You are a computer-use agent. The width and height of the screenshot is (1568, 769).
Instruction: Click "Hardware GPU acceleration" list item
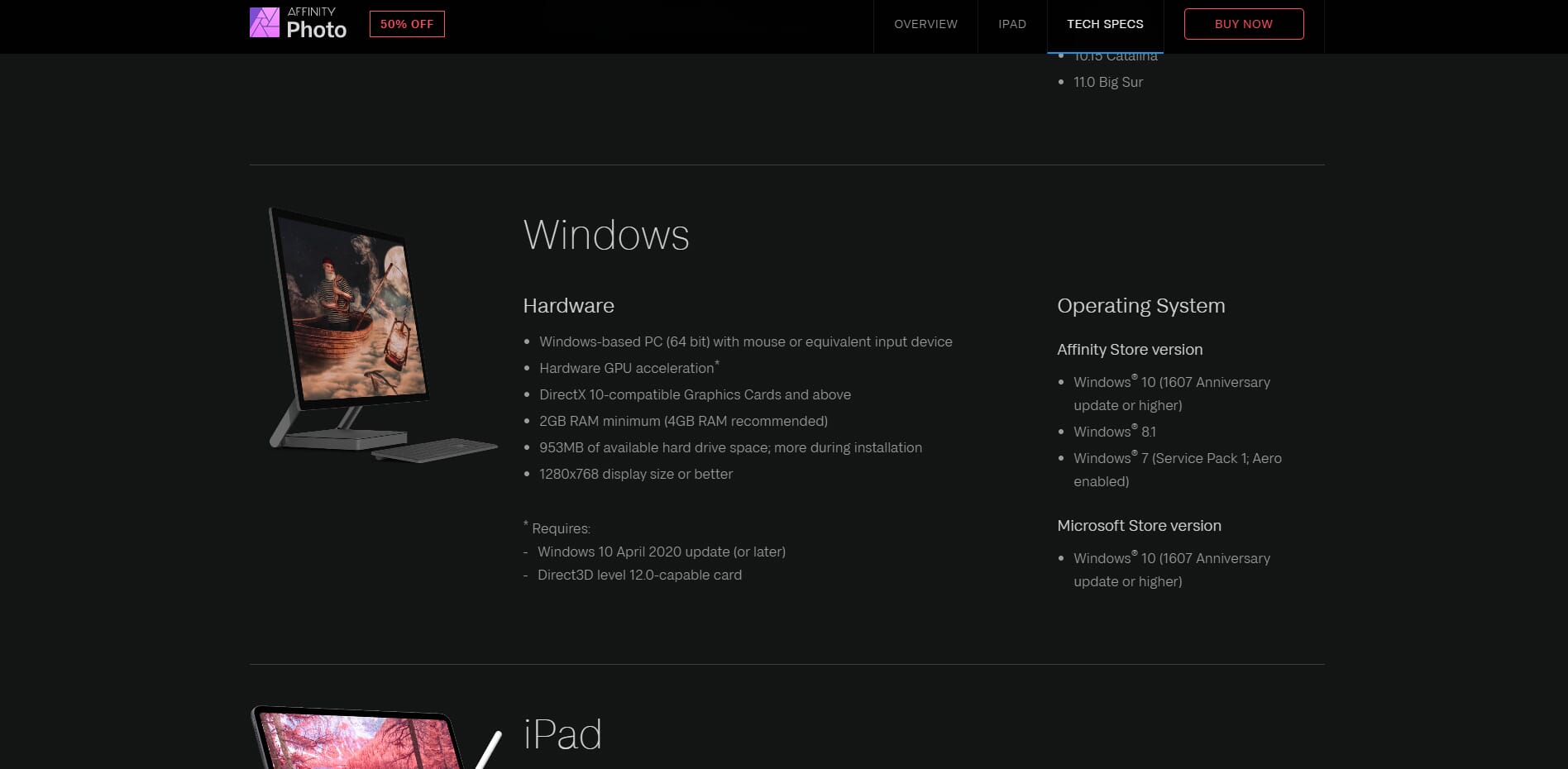(x=629, y=368)
